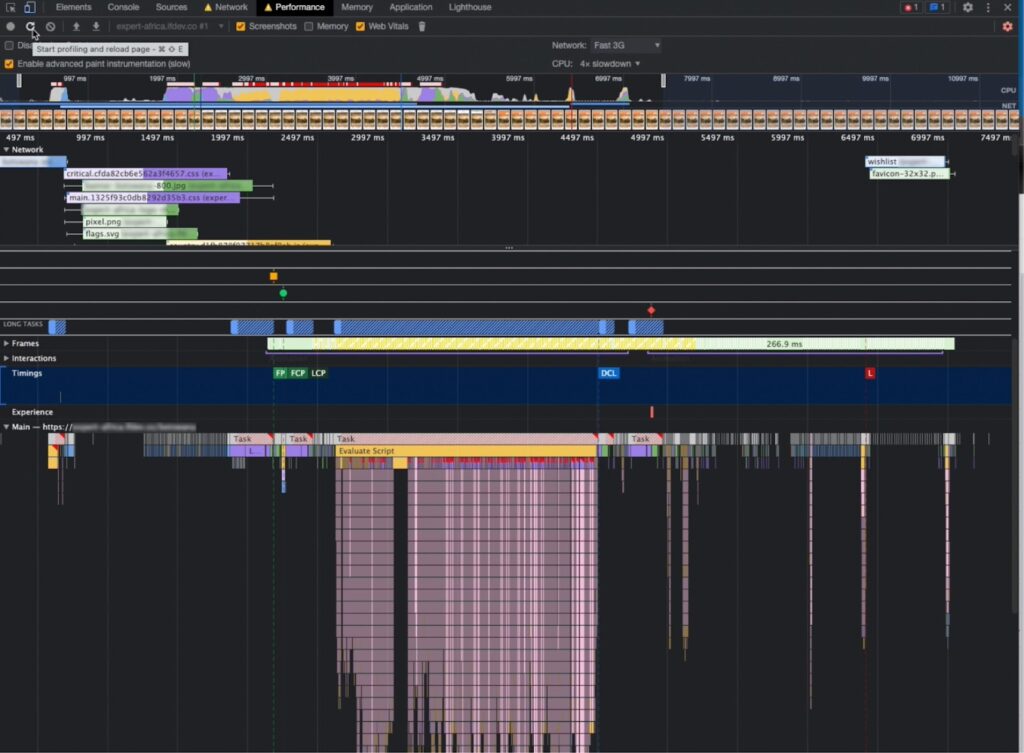Collapse the Network track
This screenshot has width=1024, height=753.
[6, 150]
